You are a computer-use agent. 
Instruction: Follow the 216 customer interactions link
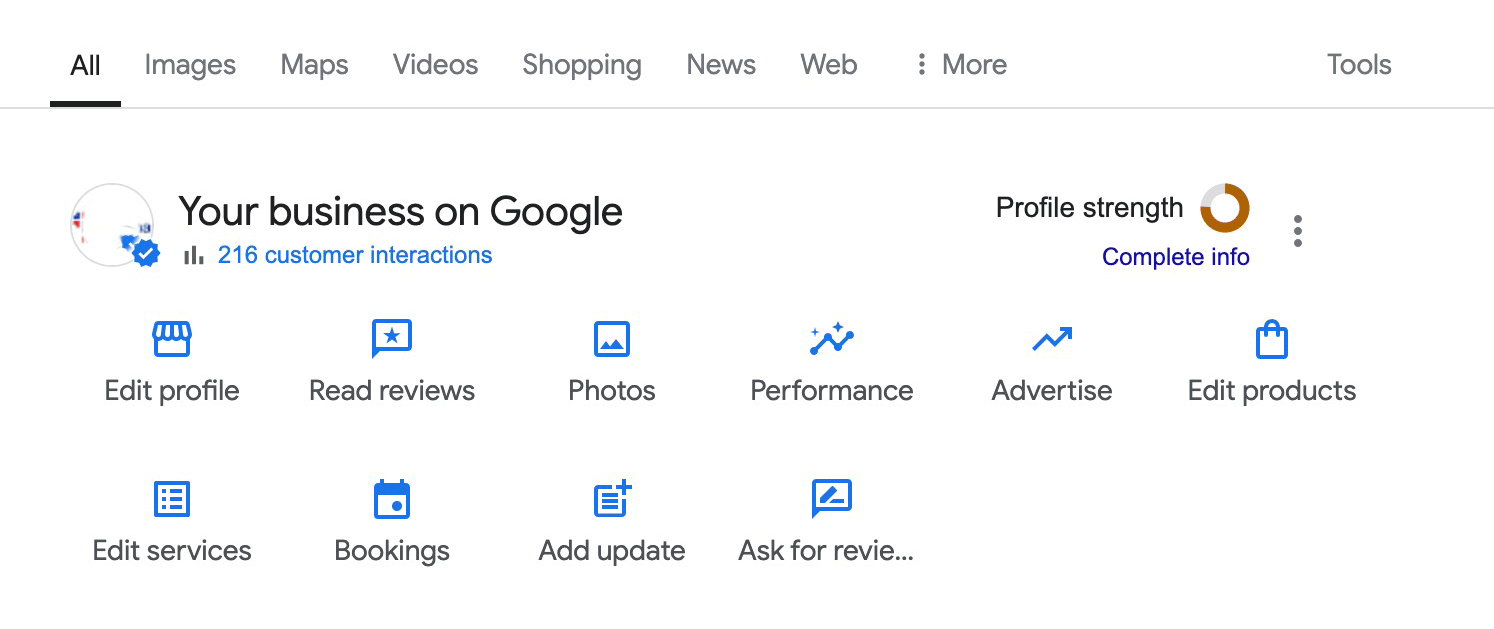click(x=355, y=255)
